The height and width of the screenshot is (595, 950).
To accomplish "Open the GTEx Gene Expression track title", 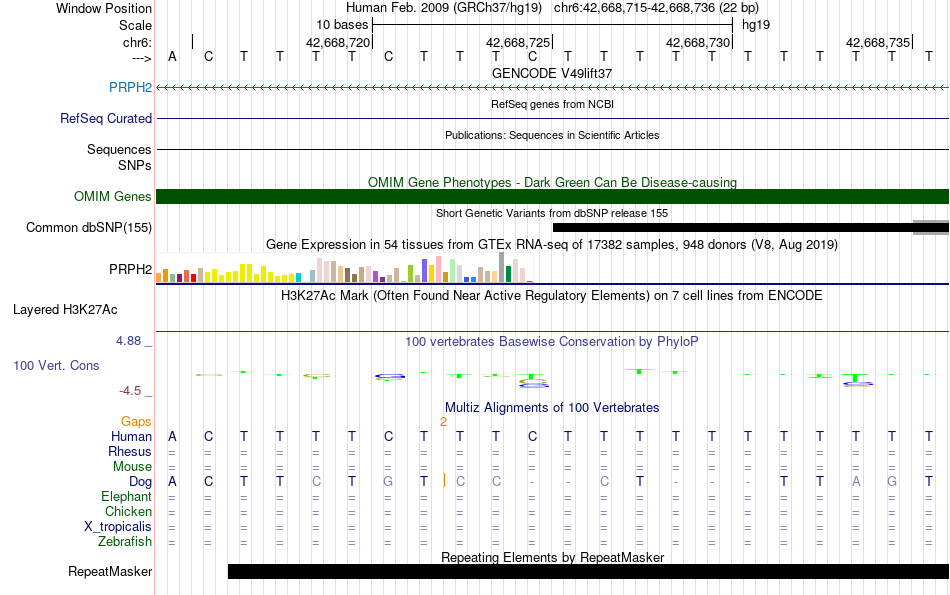I will [552, 245].
